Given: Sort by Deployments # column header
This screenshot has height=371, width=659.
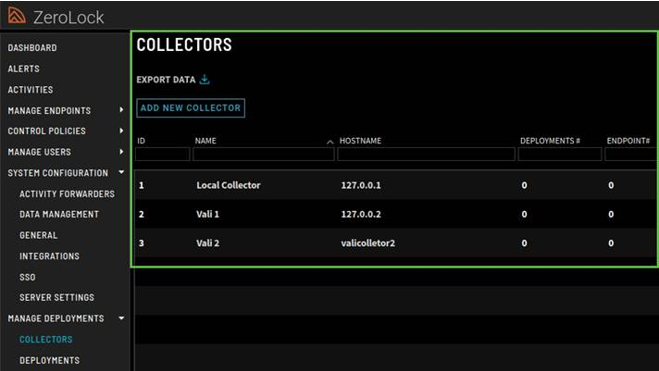Looking at the screenshot, I should point(550,141).
